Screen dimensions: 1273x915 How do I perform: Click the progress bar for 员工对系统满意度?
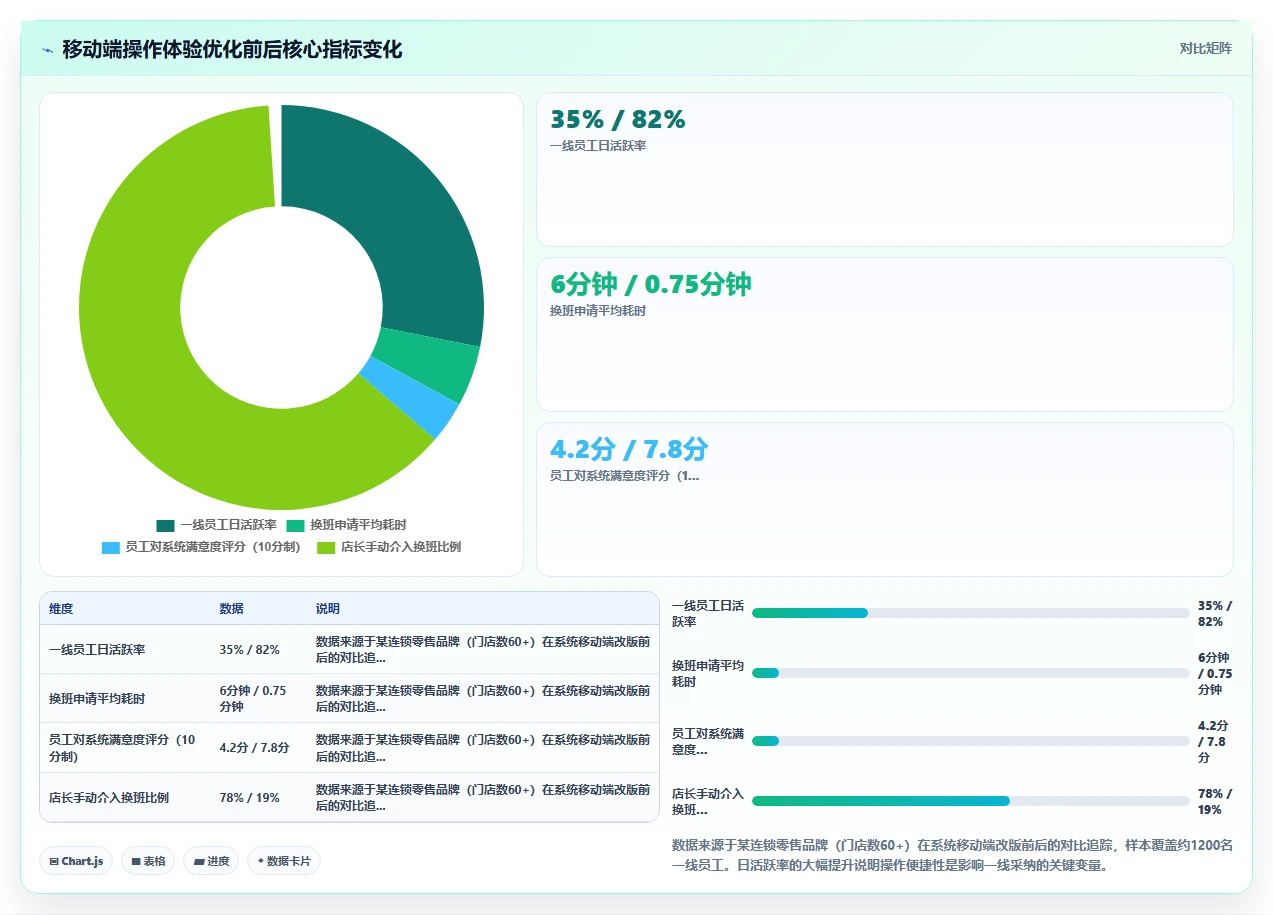click(971, 741)
